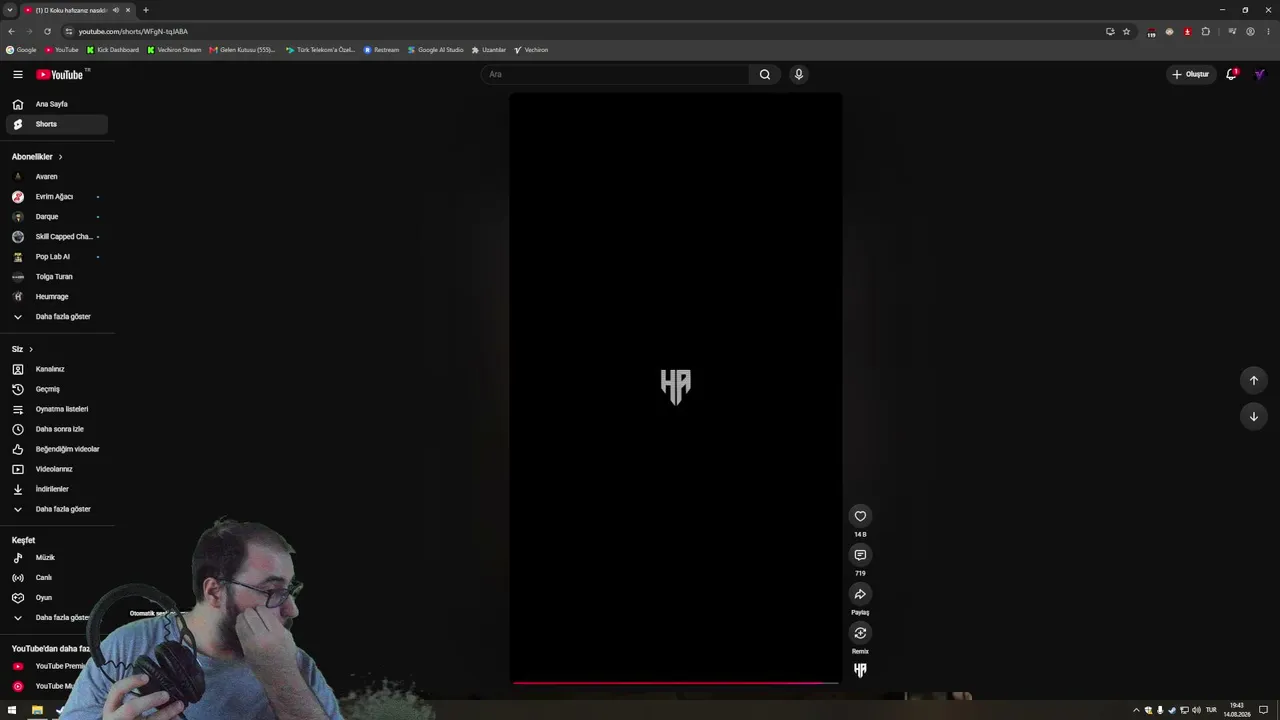Open the Chrome three-dot menu
This screenshot has width=1280, height=720.
[1267, 31]
